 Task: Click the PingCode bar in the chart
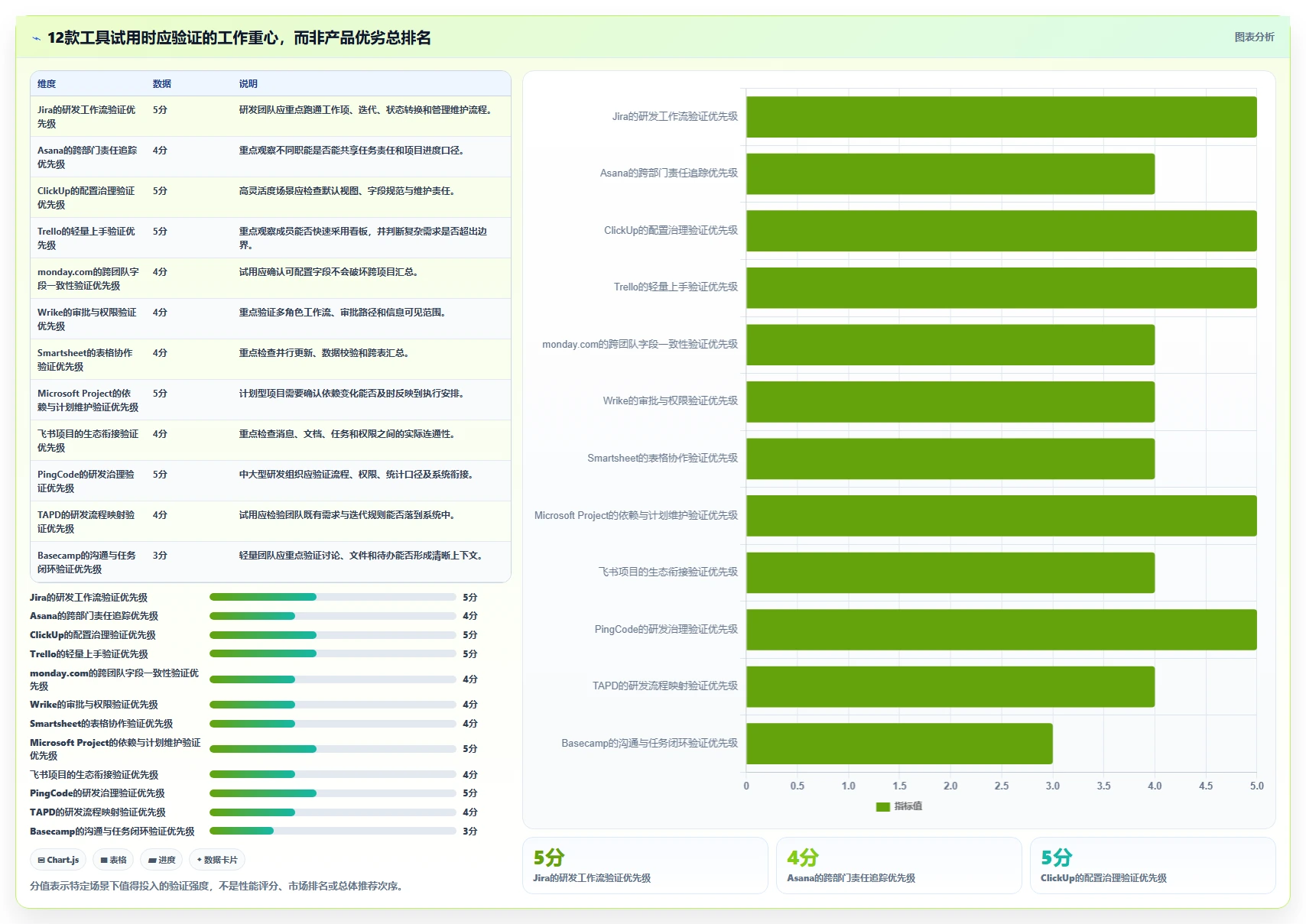click(1002, 630)
